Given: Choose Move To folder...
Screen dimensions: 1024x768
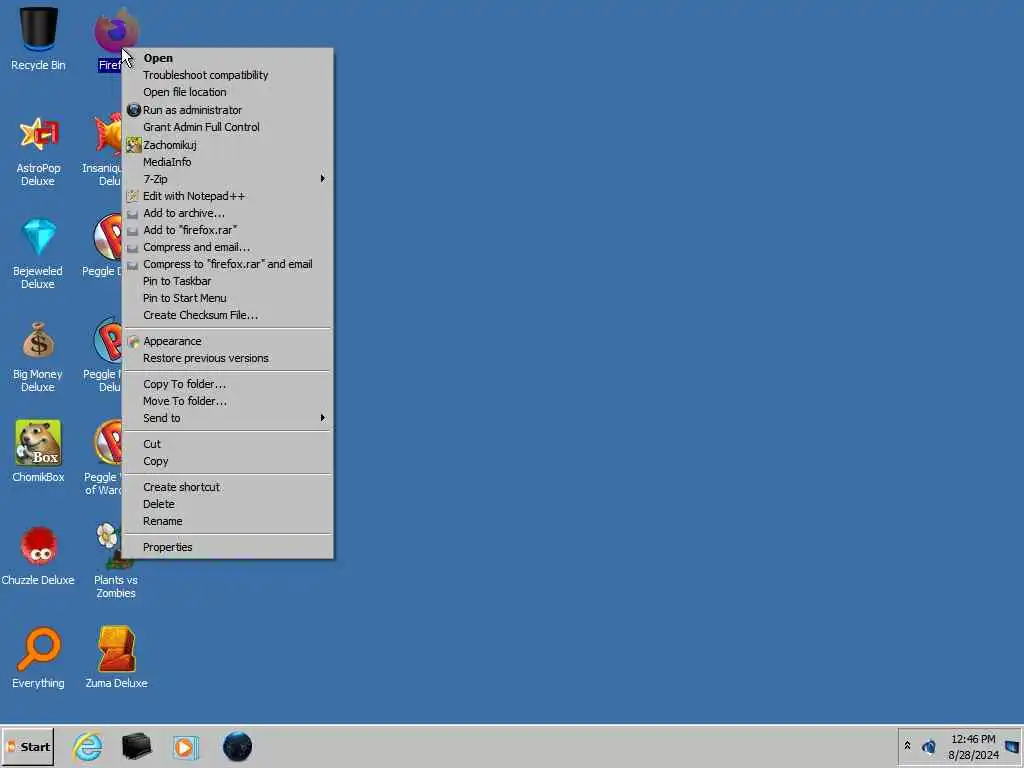Looking at the screenshot, I should pyautogui.click(x=227, y=401).
